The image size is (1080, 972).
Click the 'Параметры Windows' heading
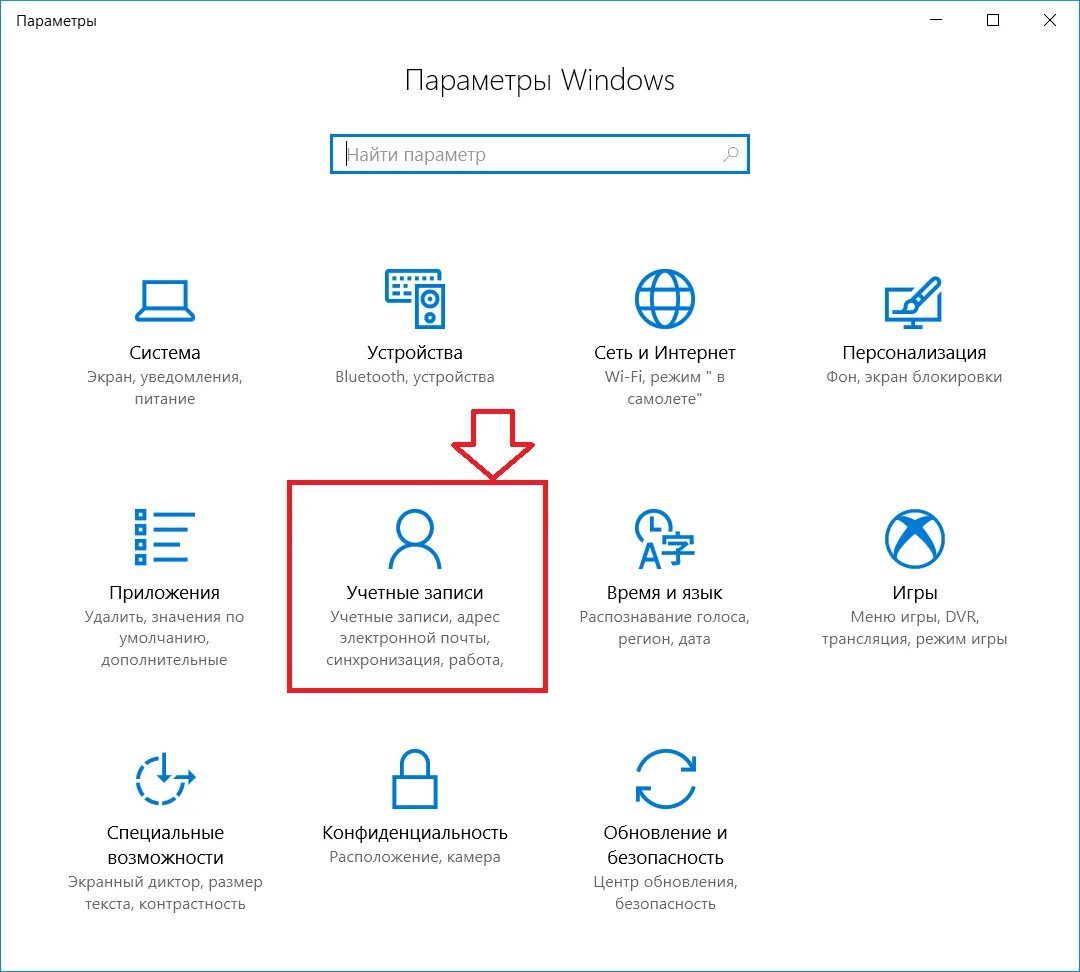point(539,80)
